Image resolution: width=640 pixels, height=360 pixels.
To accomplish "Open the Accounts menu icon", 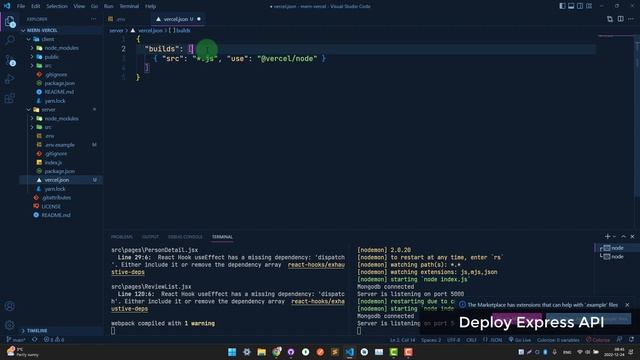I will (x=10, y=306).
